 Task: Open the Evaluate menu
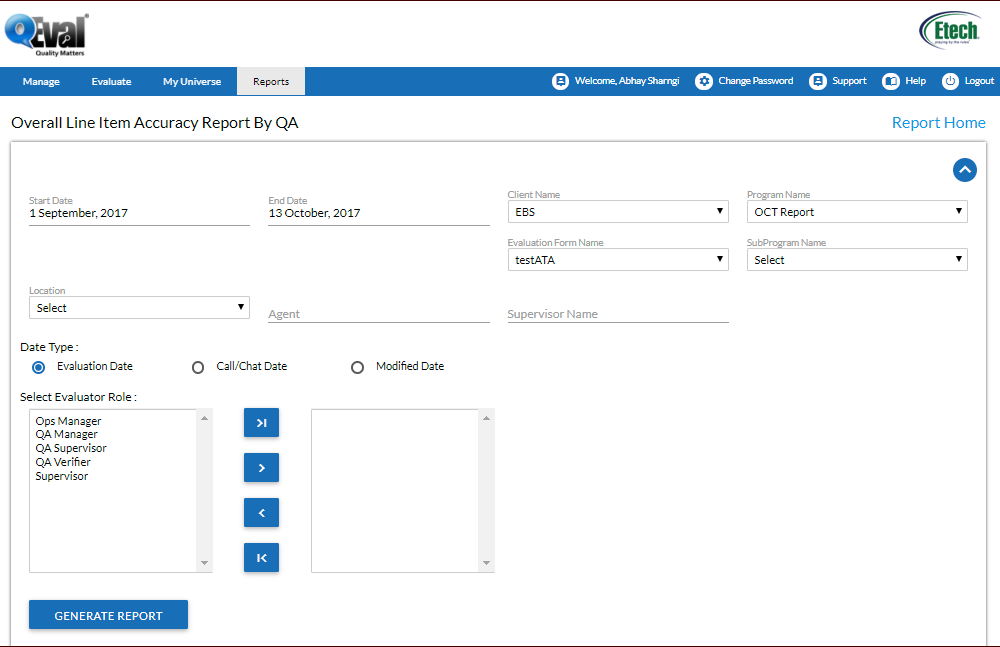pyautogui.click(x=111, y=82)
